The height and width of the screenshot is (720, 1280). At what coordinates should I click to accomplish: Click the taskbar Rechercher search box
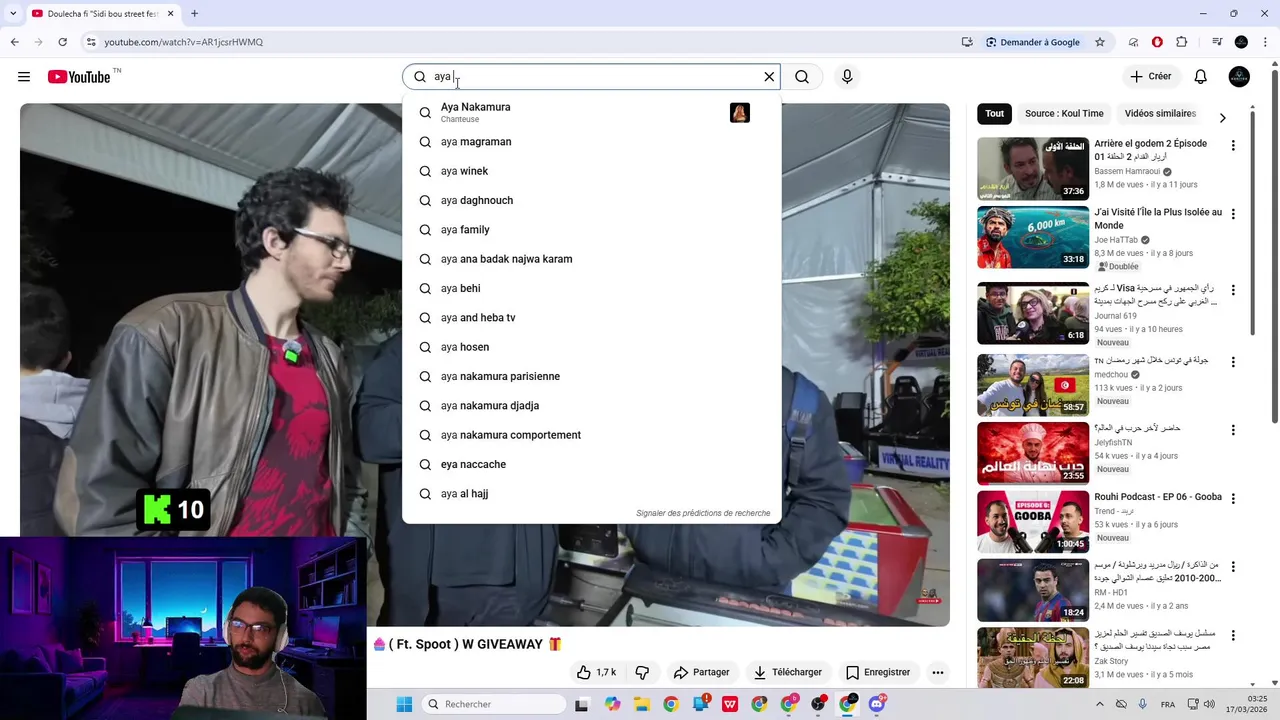[x=495, y=704]
